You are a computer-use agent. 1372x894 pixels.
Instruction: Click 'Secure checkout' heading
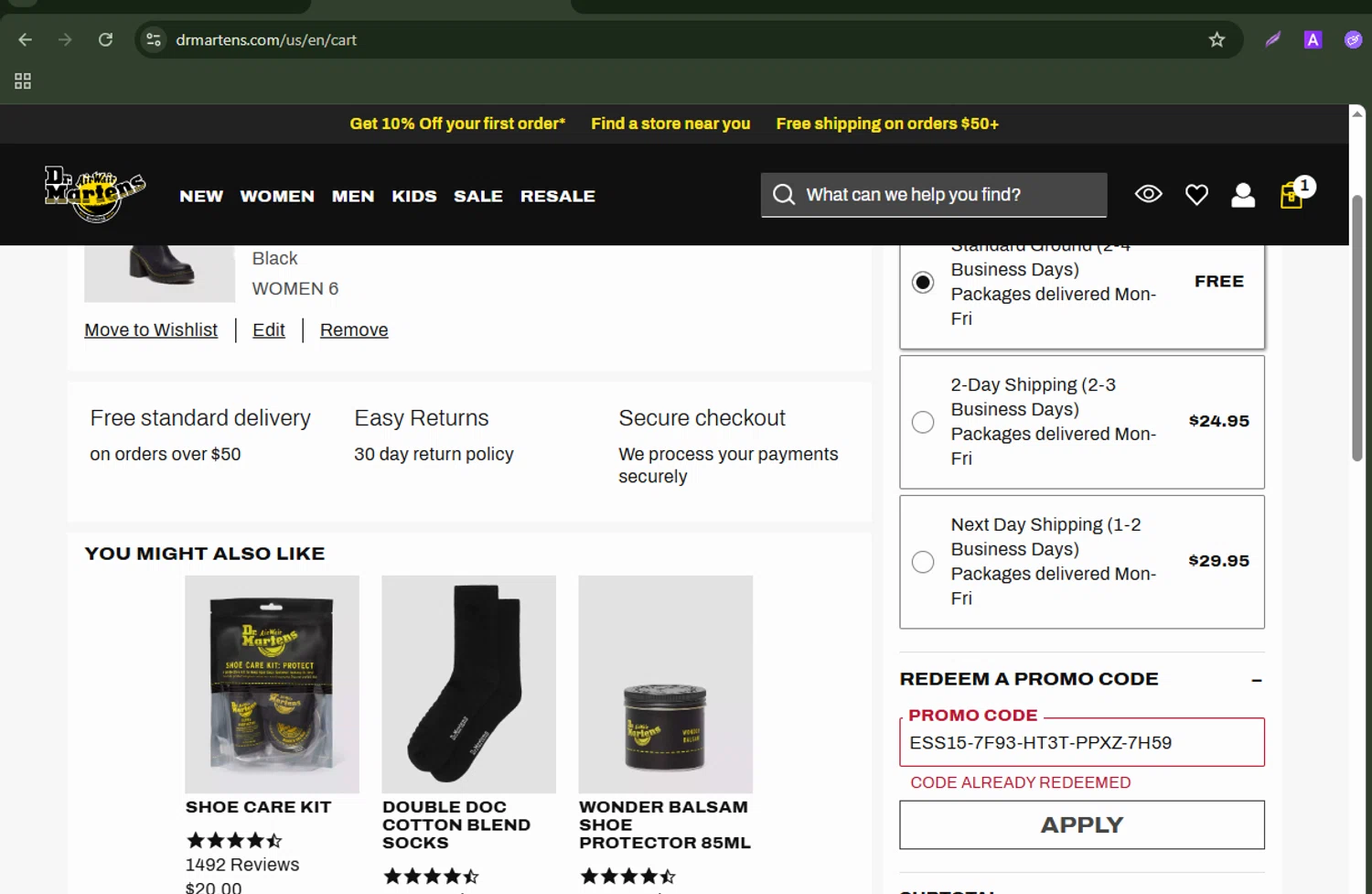click(x=702, y=418)
